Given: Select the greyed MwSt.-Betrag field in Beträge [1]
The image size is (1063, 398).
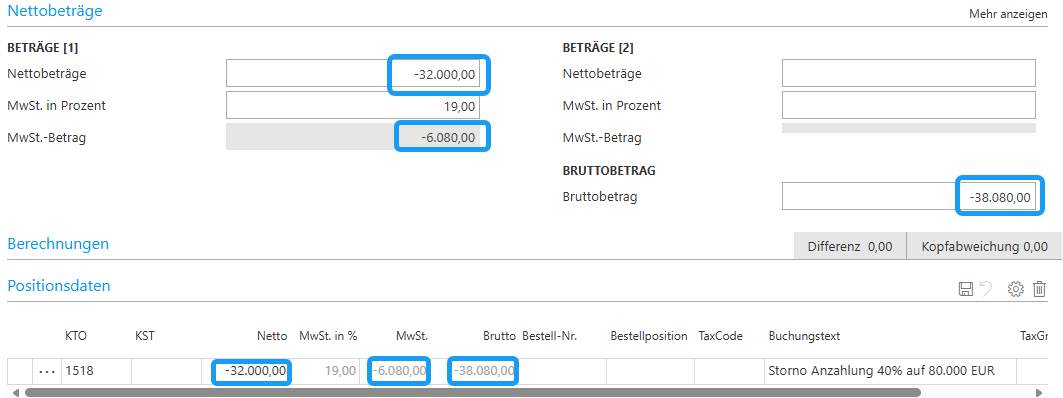Looking at the screenshot, I should point(353,137).
